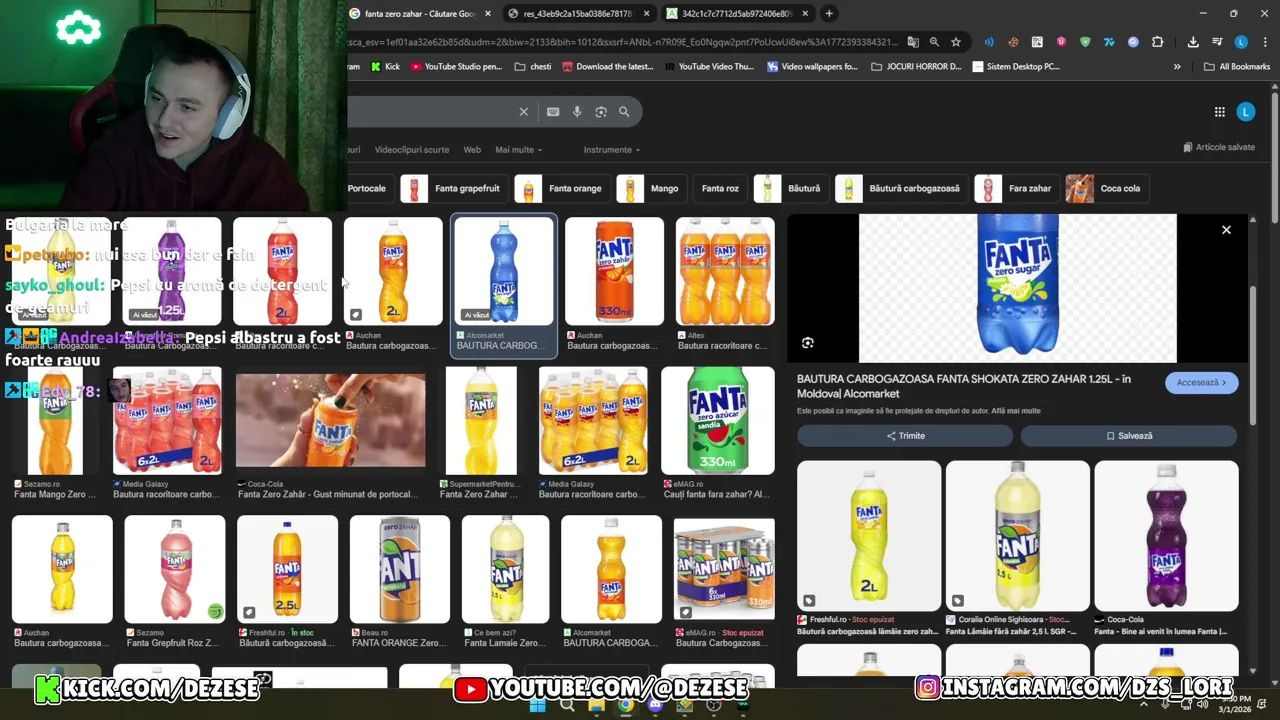Viewport: 1280px width, 720px height.
Task: Open Sezamo 'Fanta Grepfruit Roz' result
Action: 175,570
